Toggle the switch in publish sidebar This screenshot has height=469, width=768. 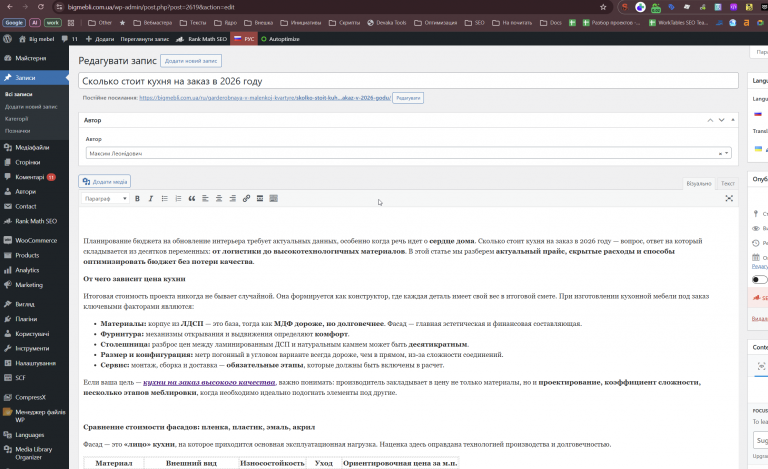759,280
